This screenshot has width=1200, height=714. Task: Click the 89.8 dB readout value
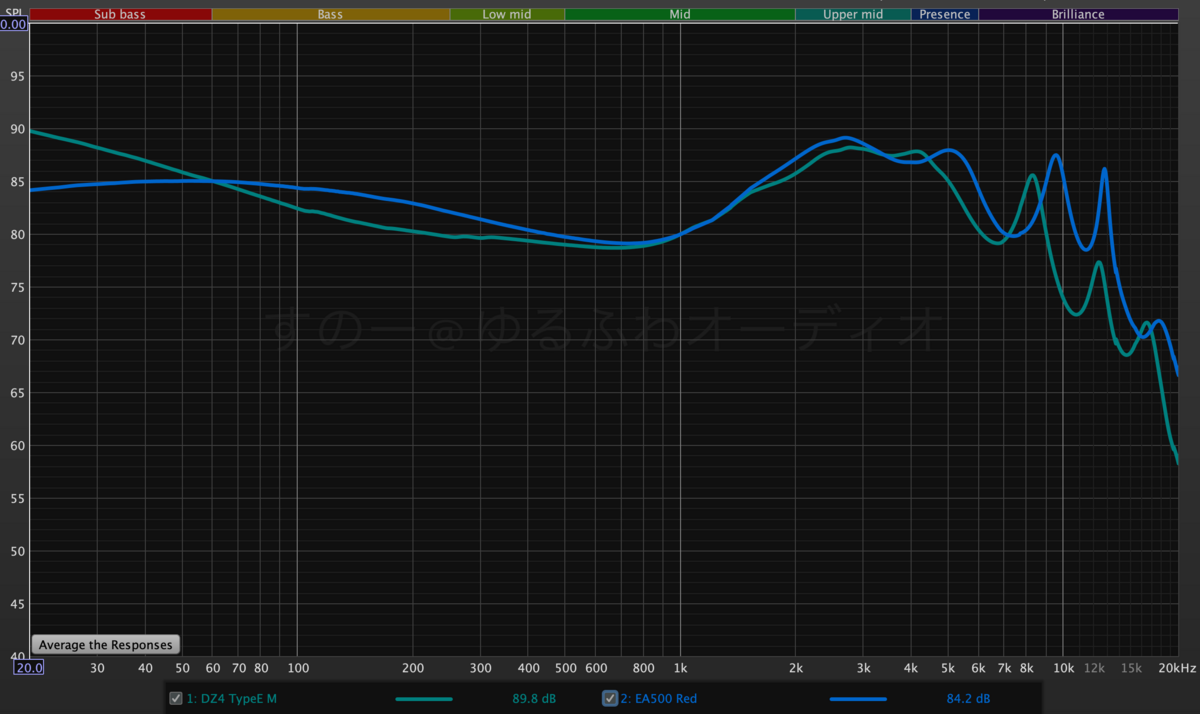(x=534, y=698)
